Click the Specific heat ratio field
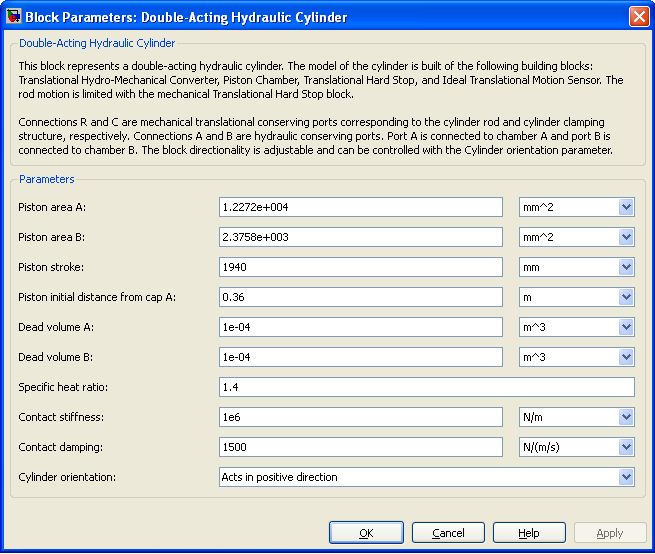655x554 pixels. 427,387
